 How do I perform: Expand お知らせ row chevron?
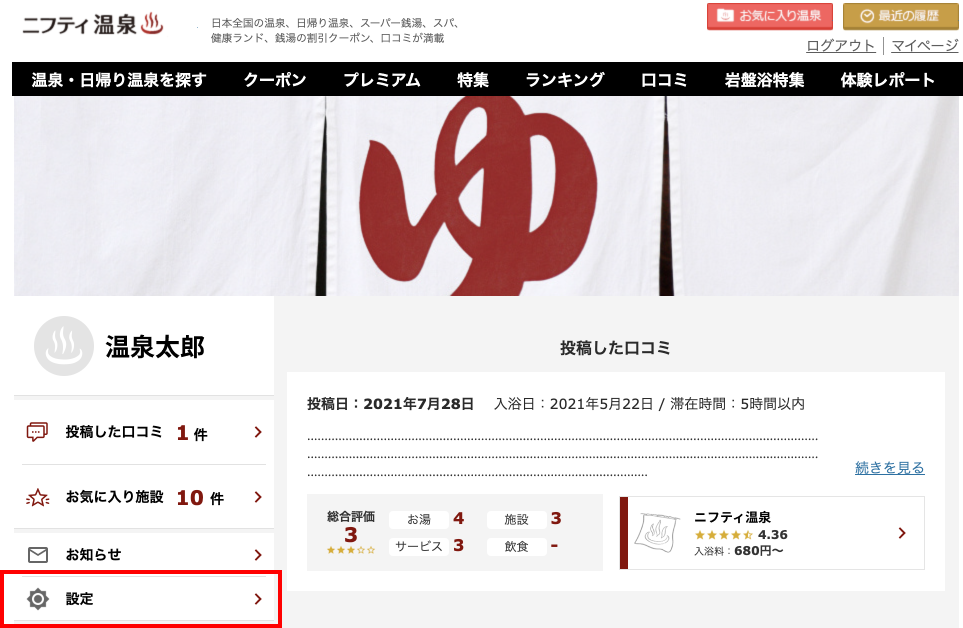[x=258, y=555]
